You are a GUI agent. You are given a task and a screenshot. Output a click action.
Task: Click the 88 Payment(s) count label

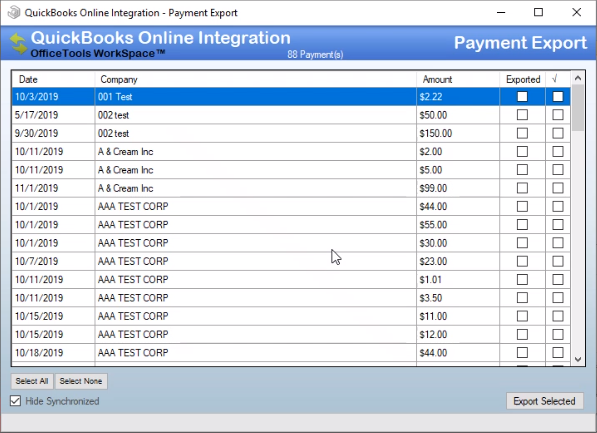[315, 54]
